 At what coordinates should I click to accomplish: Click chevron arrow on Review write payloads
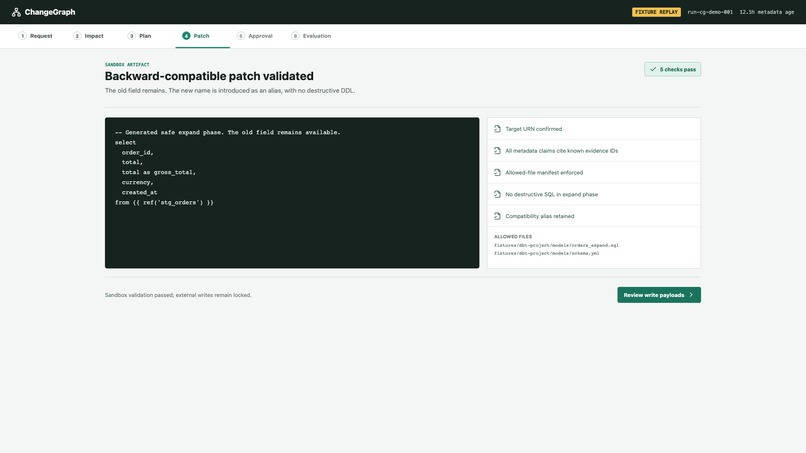[x=691, y=295]
